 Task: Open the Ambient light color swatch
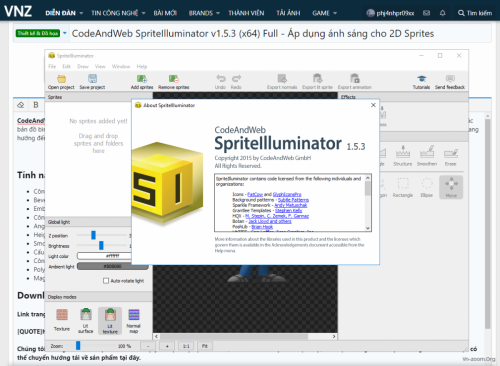[x=113, y=266]
